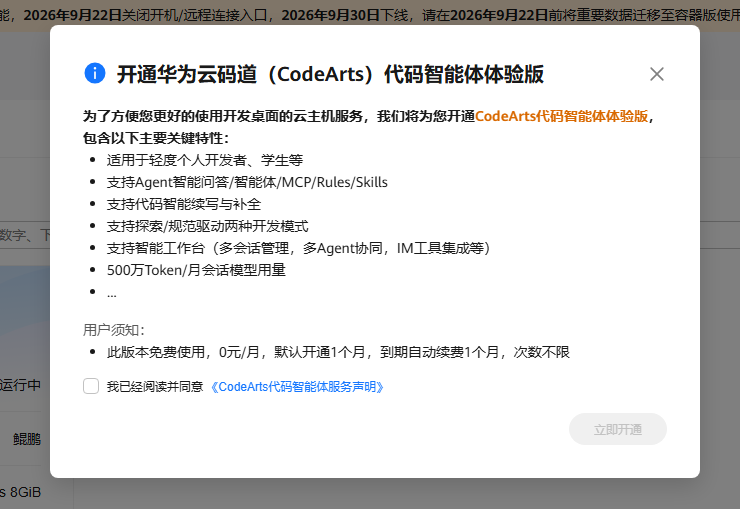The height and width of the screenshot is (509, 740).
Task: Click the background search input field behind dialog
Action: coord(25,234)
